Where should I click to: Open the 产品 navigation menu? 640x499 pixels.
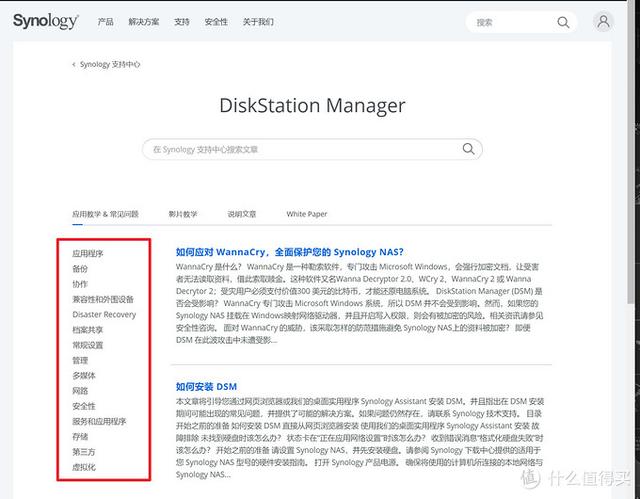click(x=105, y=22)
